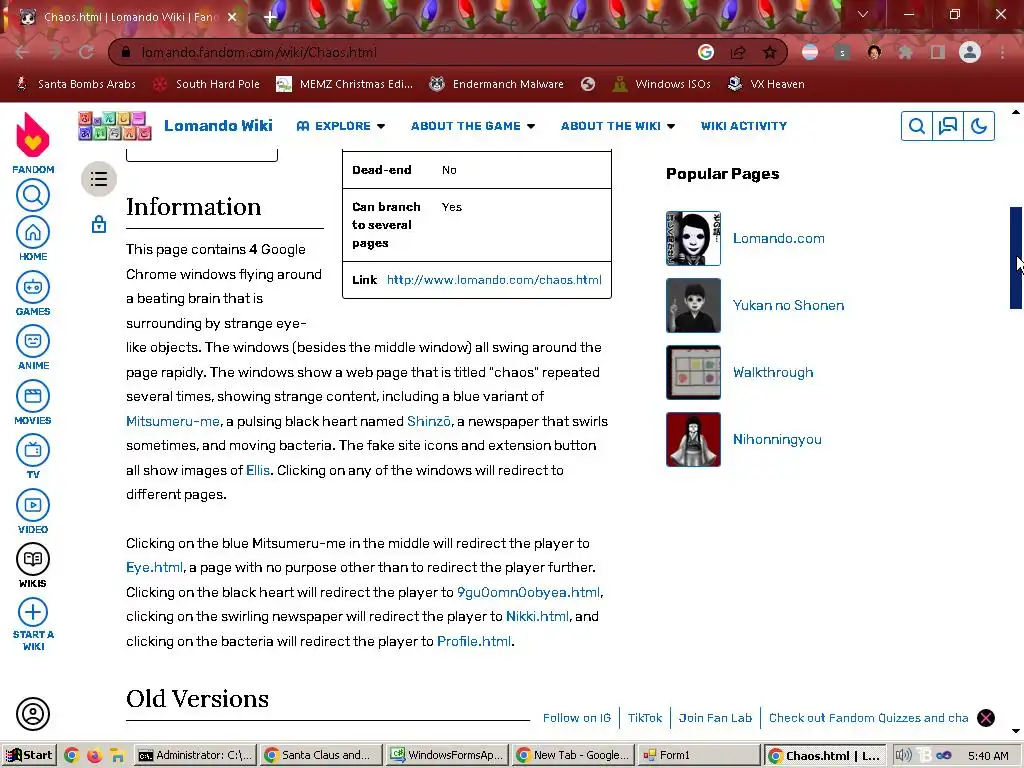The height and width of the screenshot is (768, 1024).
Task: Open the Anime sidebar icon
Action: 33,341
